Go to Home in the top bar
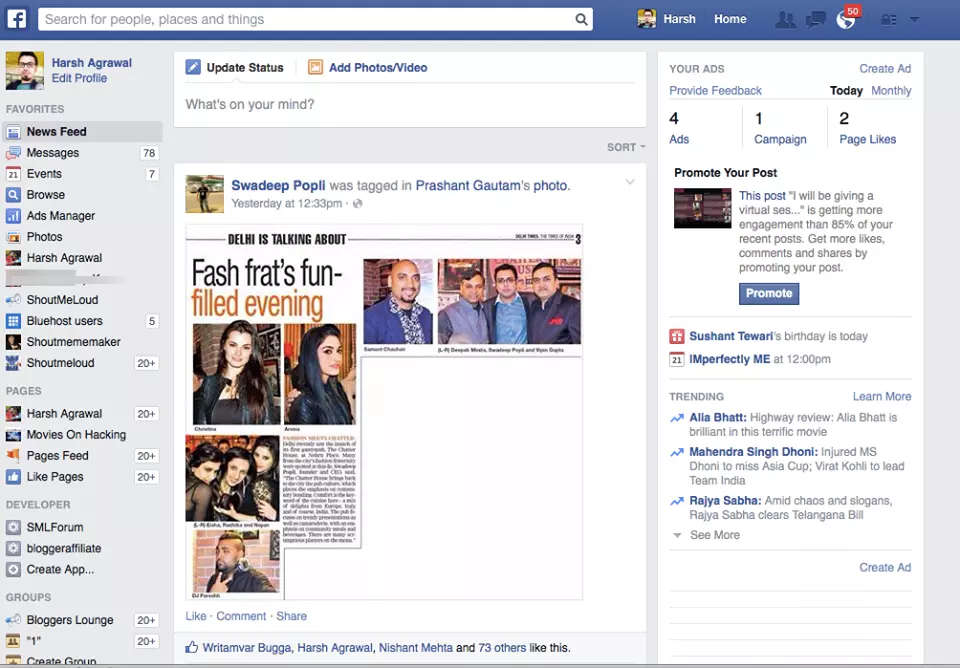 (x=730, y=20)
